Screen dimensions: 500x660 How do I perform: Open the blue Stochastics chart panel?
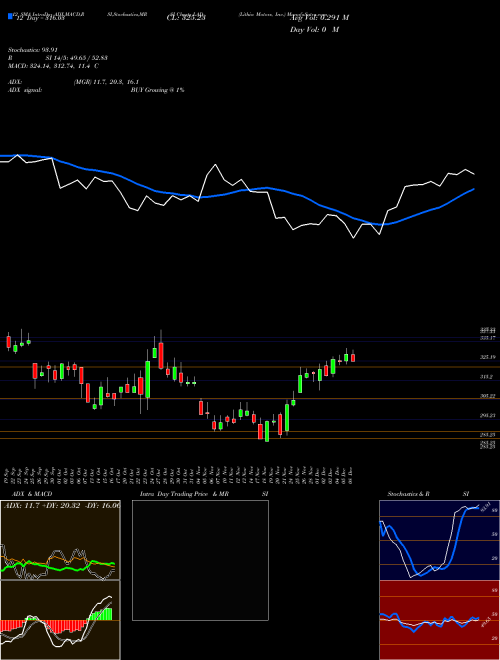pyautogui.click(x=439, y=540)
